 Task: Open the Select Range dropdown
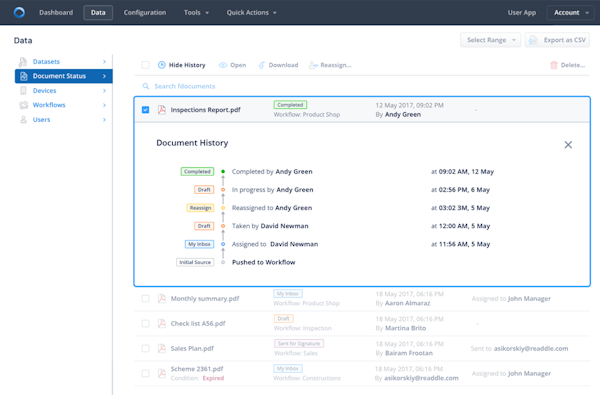(x=491, y=40)
